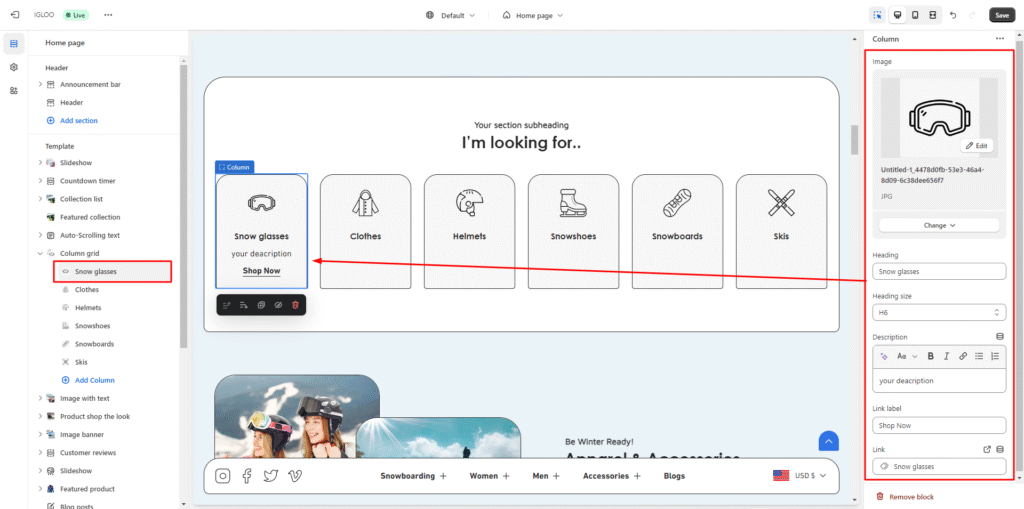This screenshot has height=509, width=1024.
Task: Toggle fullscreen preview mode icon
Action: tap(932, 15)
